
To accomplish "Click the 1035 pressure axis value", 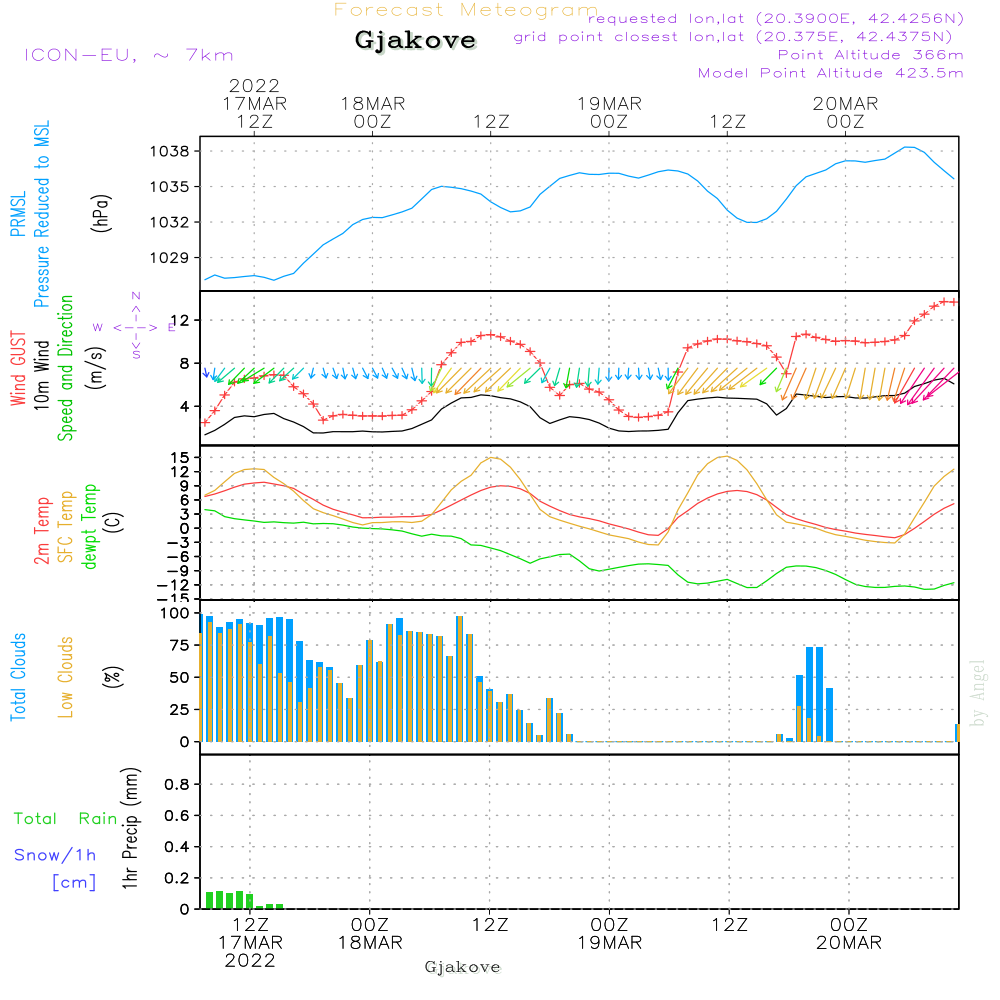I will (170, 187).
